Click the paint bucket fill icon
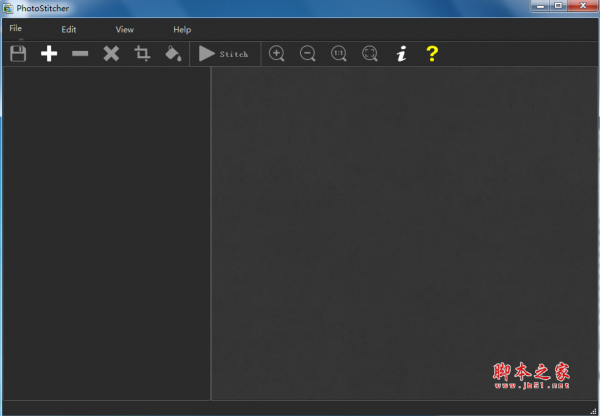Image resolution: width=600 pixels, height=416 pixels. click(x=173, y=54)
